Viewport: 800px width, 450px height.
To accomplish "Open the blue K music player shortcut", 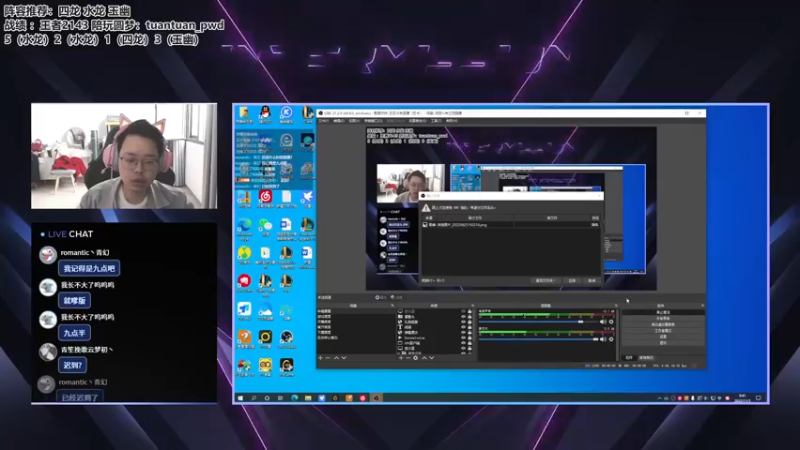I will [x=286, y=115].
